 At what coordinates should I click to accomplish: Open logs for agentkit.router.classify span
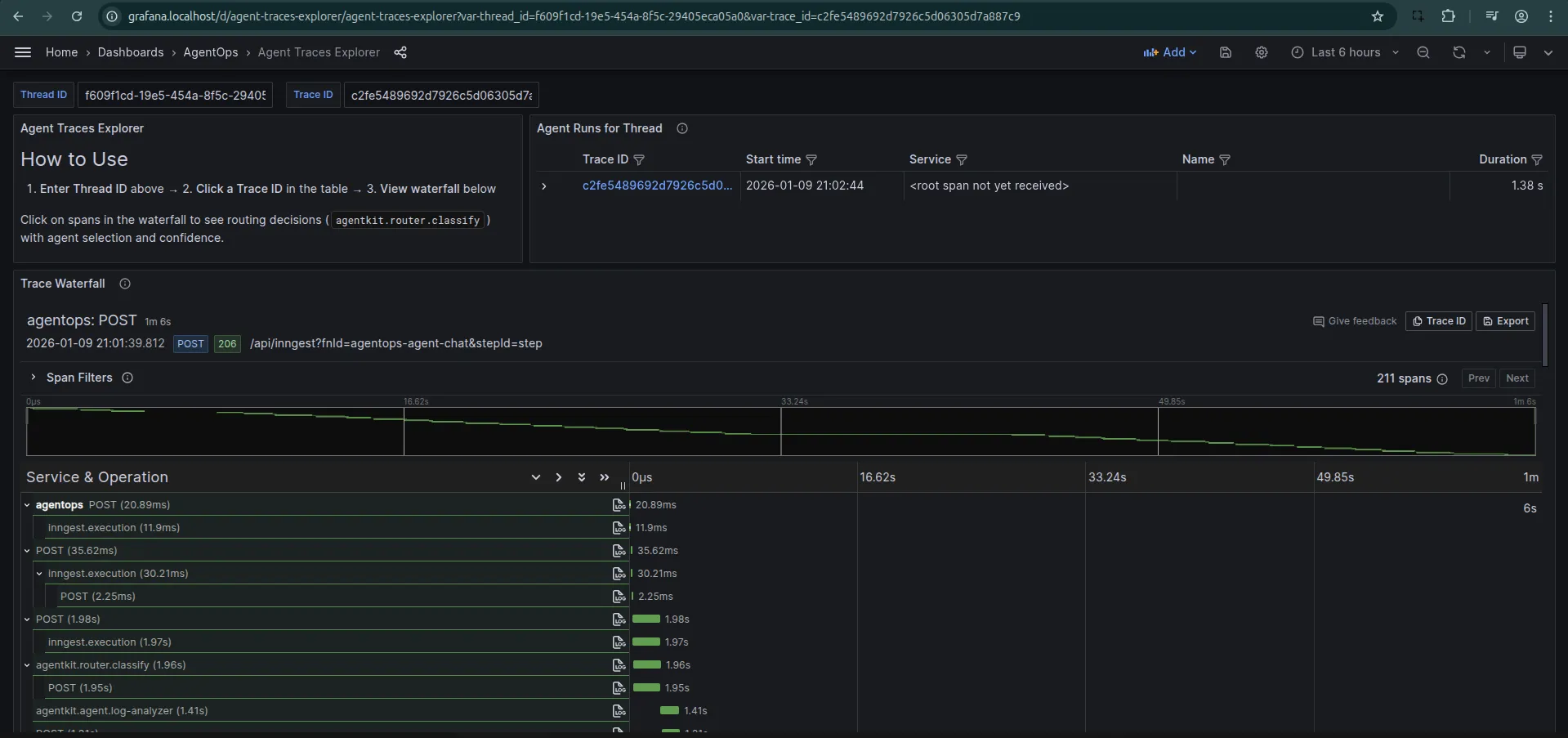click(x=619, y=665)
